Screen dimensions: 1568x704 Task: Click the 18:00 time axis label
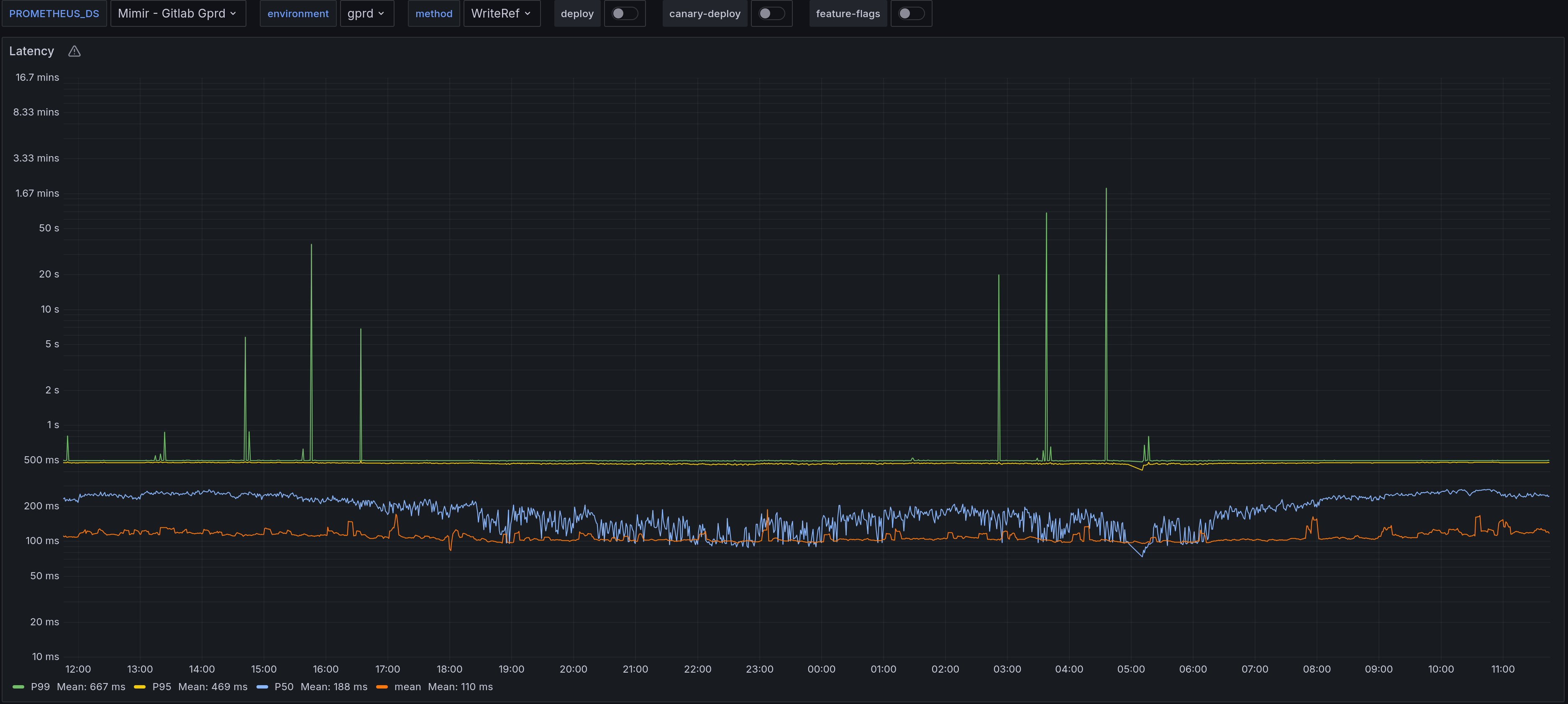tap(449, 669)
